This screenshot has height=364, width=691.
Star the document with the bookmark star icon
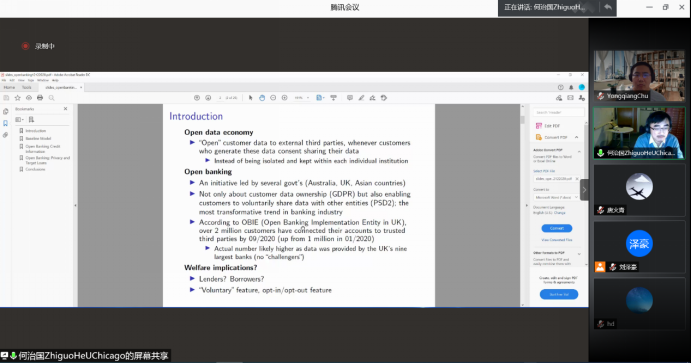[18, 98]
